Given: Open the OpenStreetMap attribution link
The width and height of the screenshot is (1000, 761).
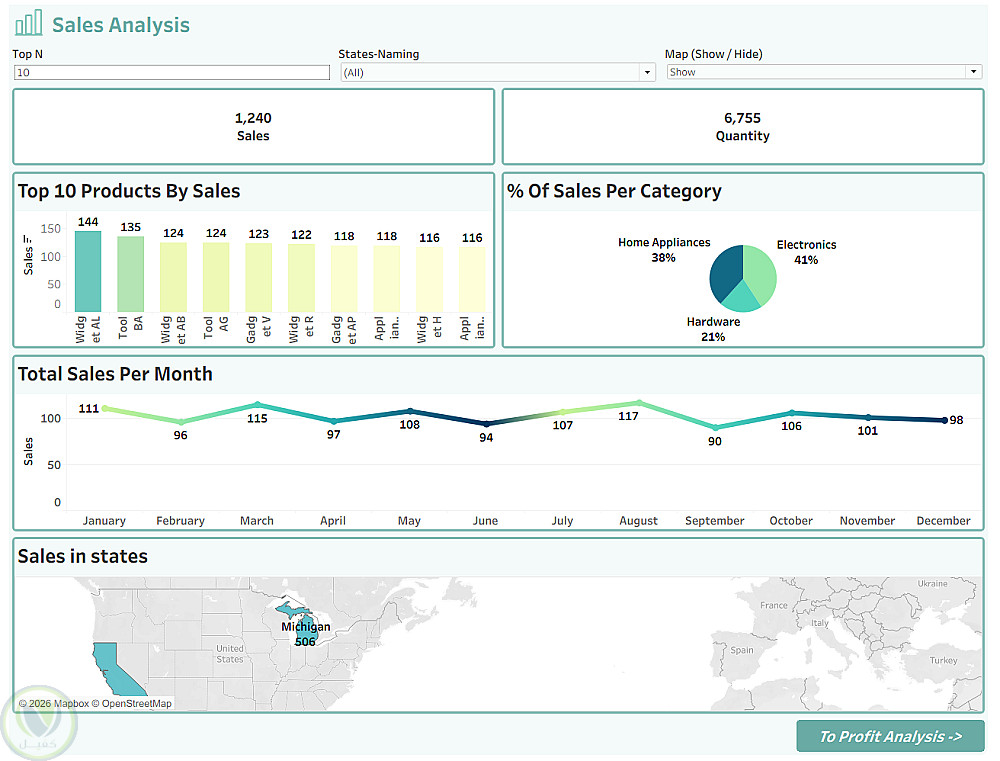Looking at the screenshot, I should coord(132,704).
